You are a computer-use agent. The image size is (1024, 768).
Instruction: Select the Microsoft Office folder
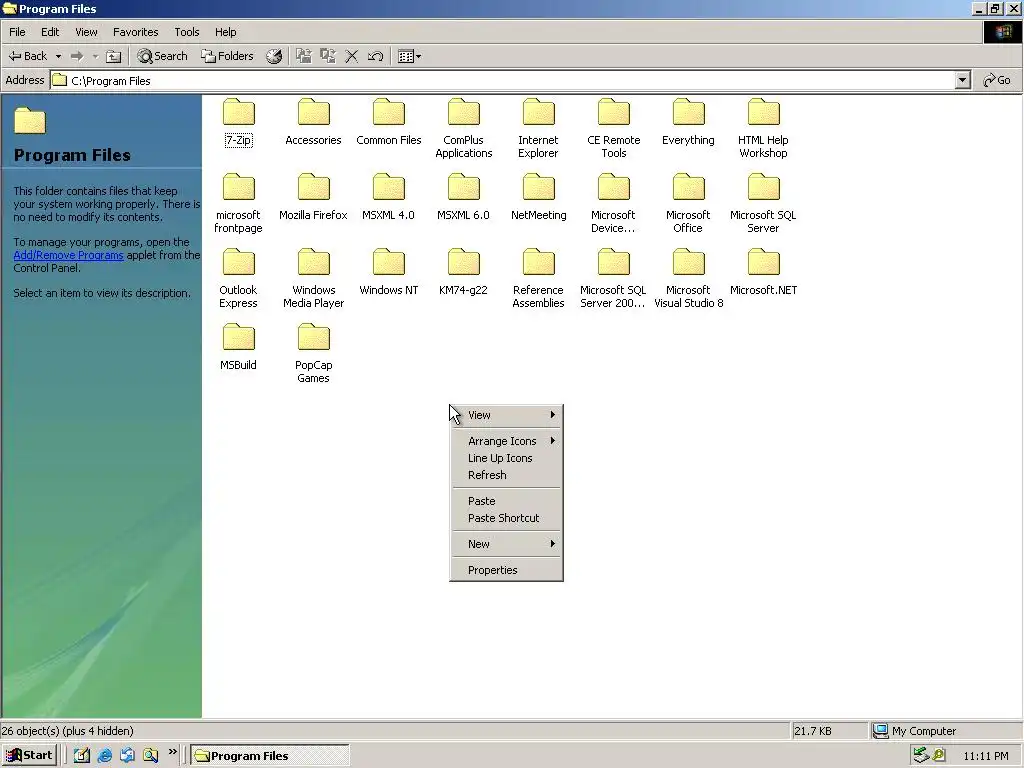click(x=688, y=204)
